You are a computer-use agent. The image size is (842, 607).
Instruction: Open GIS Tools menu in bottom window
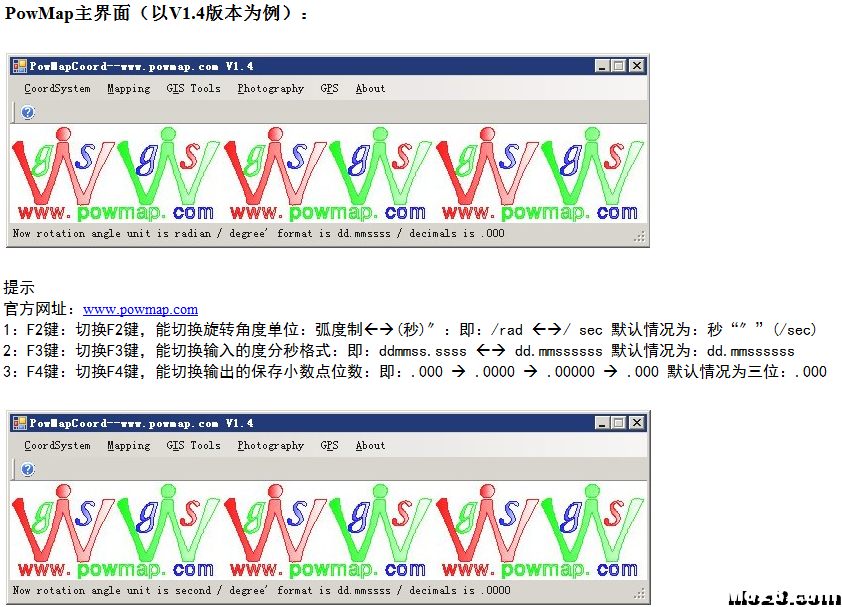pos(193,446)
